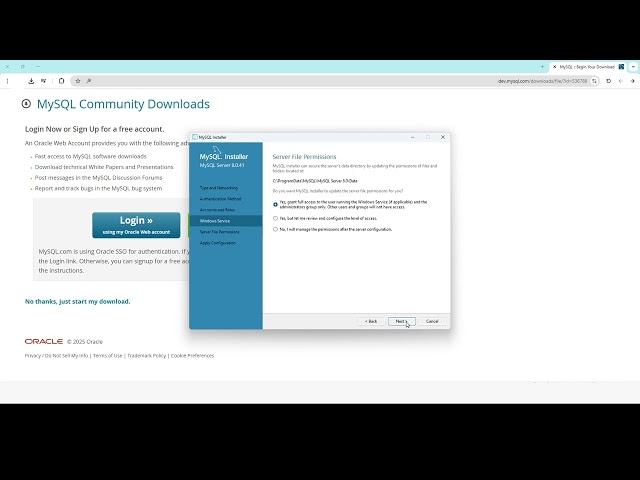Open the tab search dropdown arrow
Image resolution: width=640 pixels, height=480 pixels.
click(x=633, y=67)
